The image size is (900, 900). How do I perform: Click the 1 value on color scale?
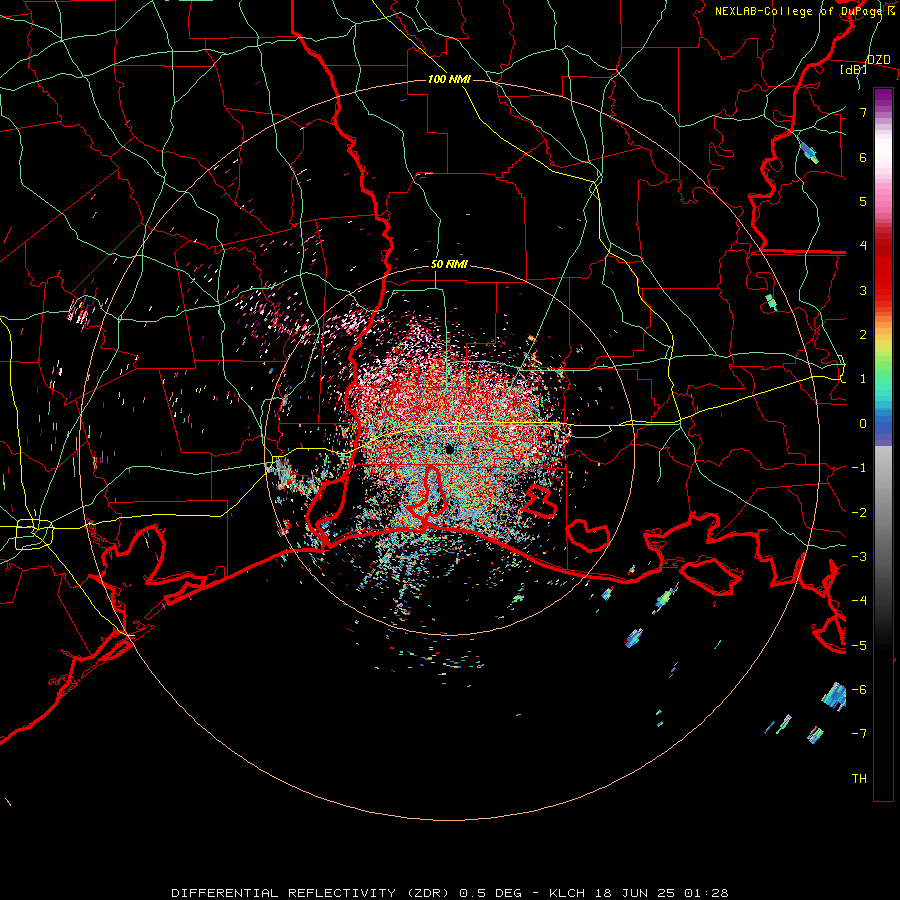pos(863,379)
